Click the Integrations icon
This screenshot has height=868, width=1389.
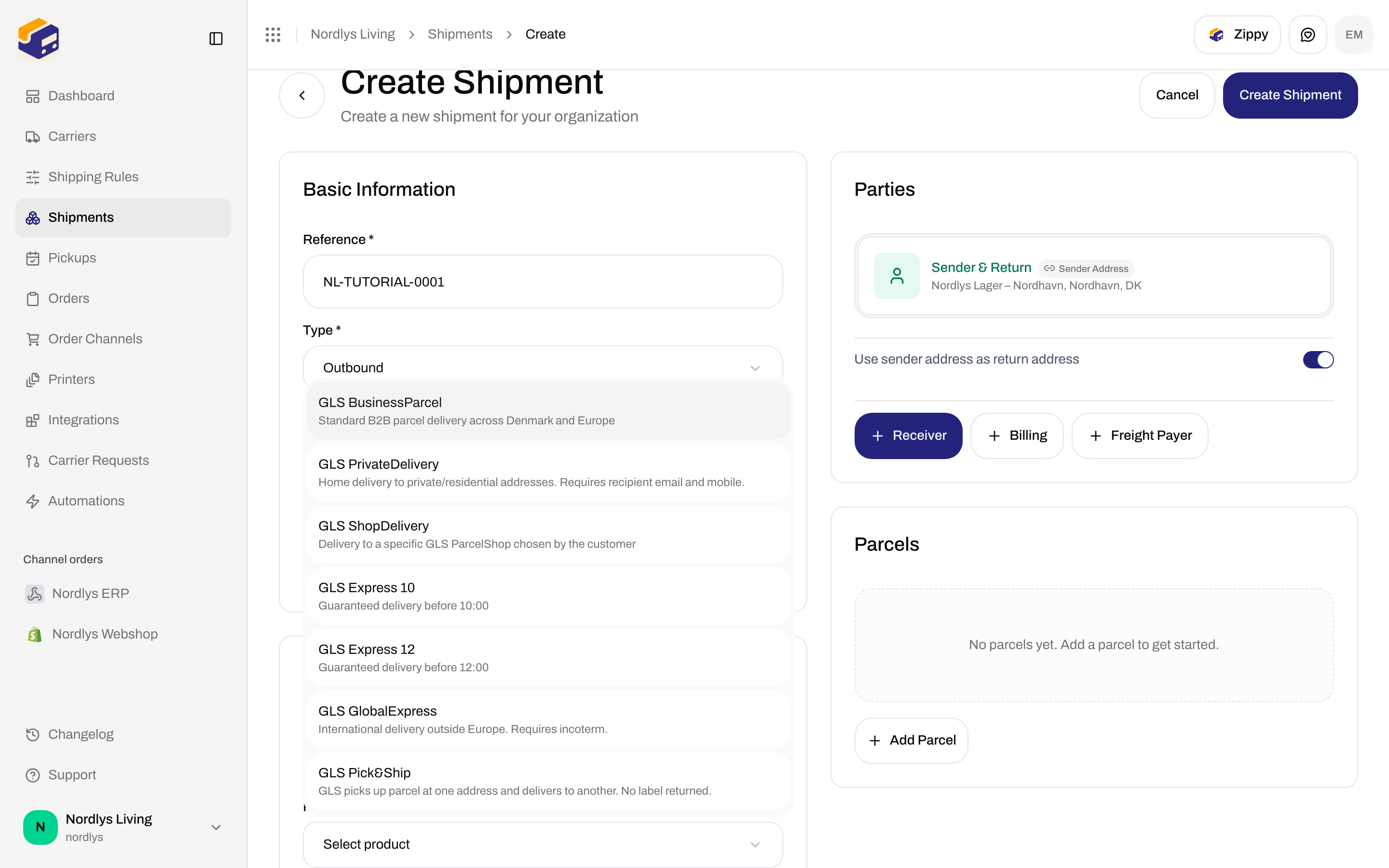pyautogui.click(x=33, y=420)
